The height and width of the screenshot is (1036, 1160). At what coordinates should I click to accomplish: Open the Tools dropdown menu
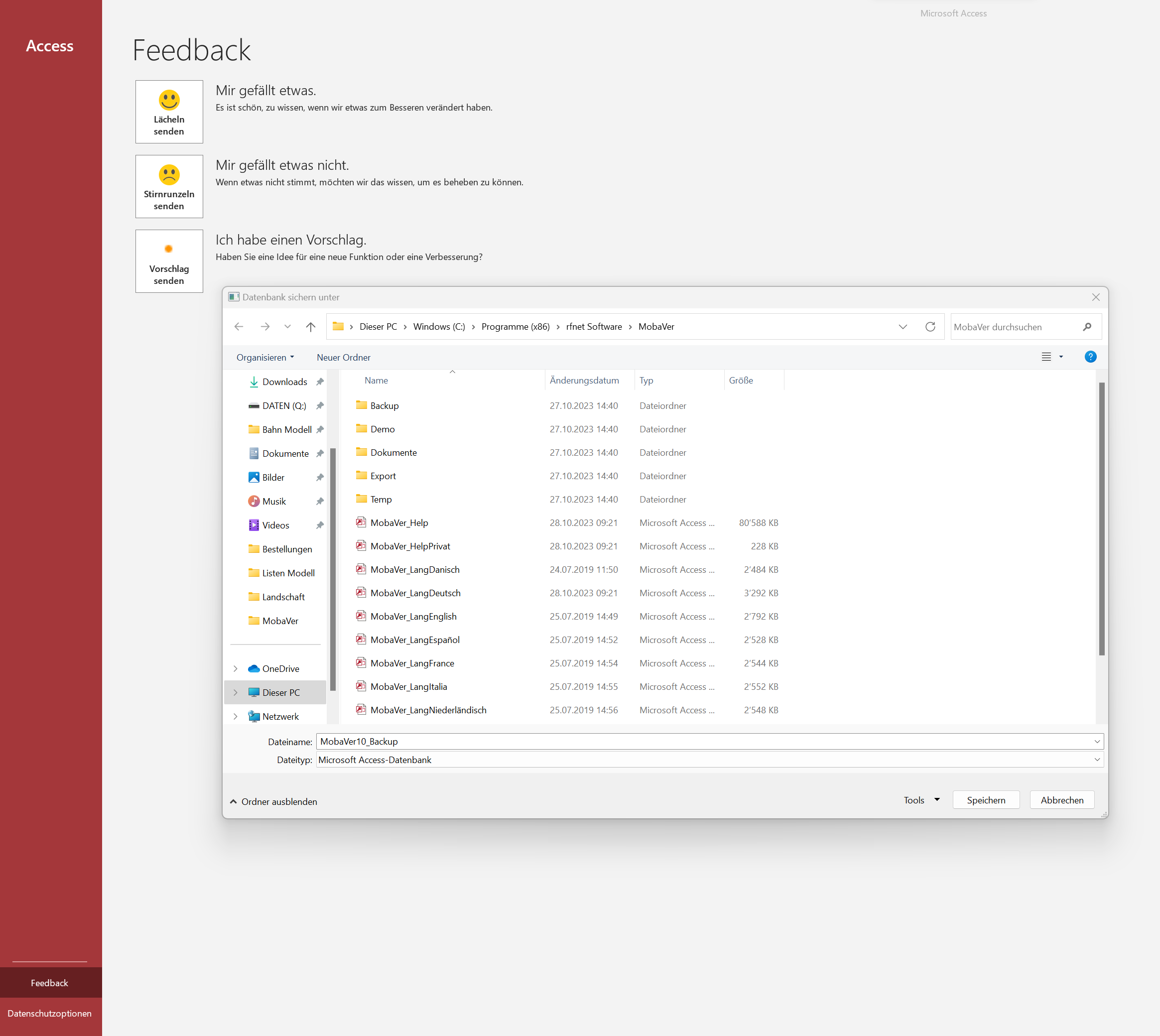coord(921,800)
